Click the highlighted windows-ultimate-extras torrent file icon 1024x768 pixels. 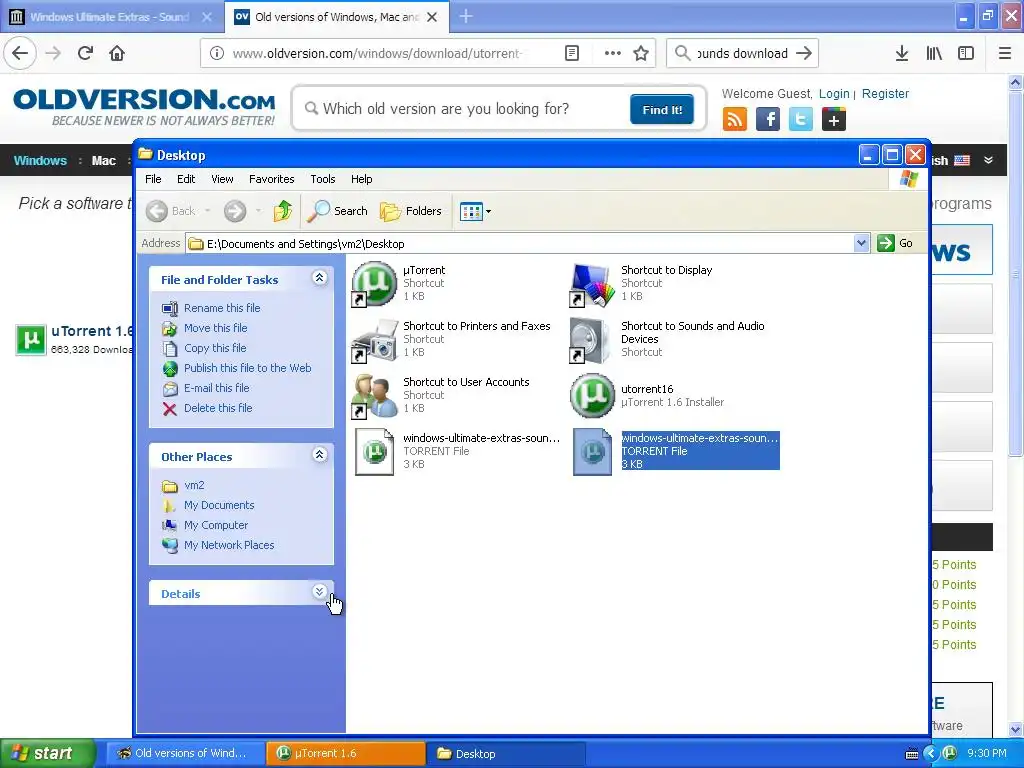click(x=592, y=452)
